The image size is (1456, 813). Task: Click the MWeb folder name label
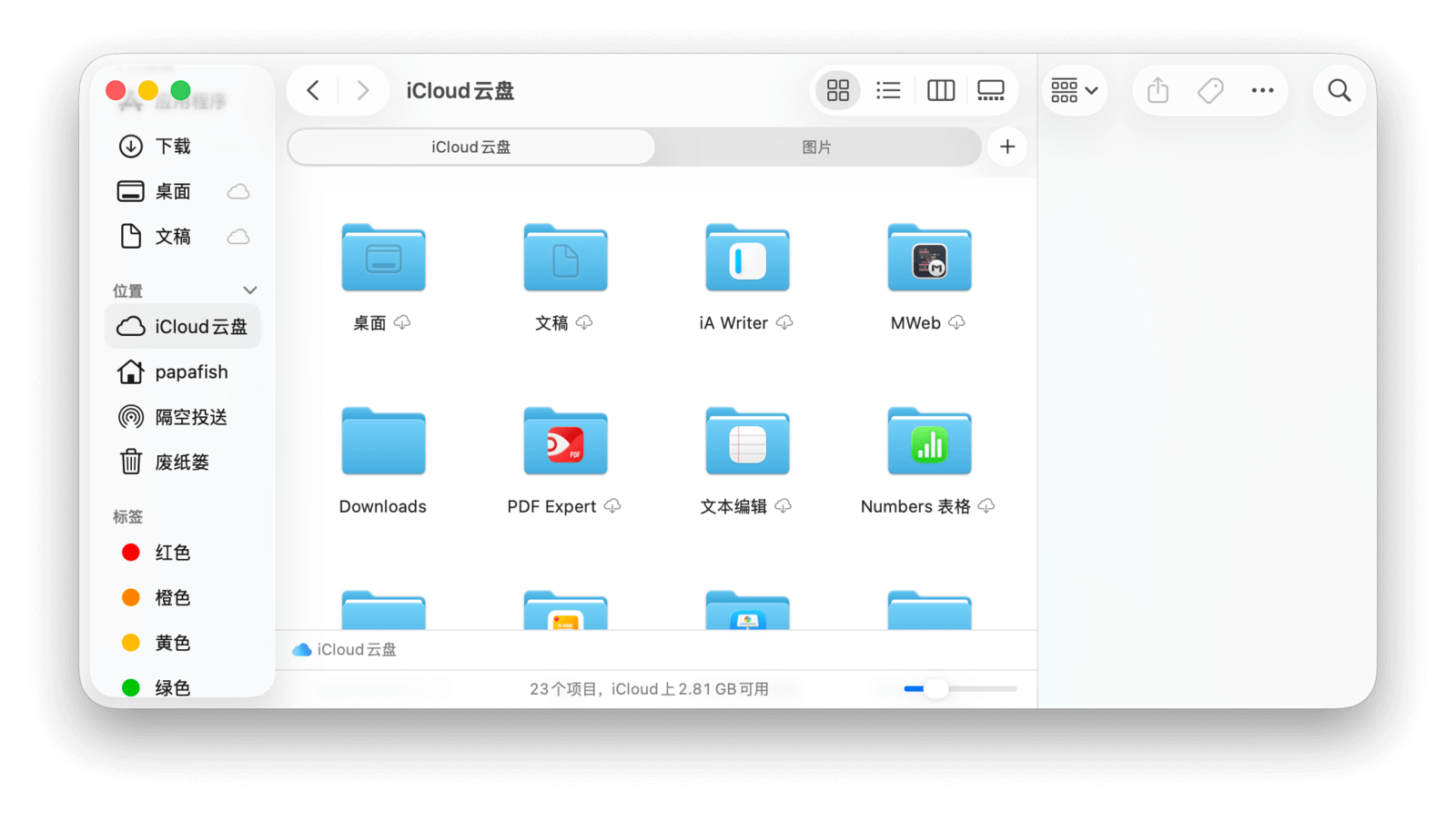pos(915,323)
